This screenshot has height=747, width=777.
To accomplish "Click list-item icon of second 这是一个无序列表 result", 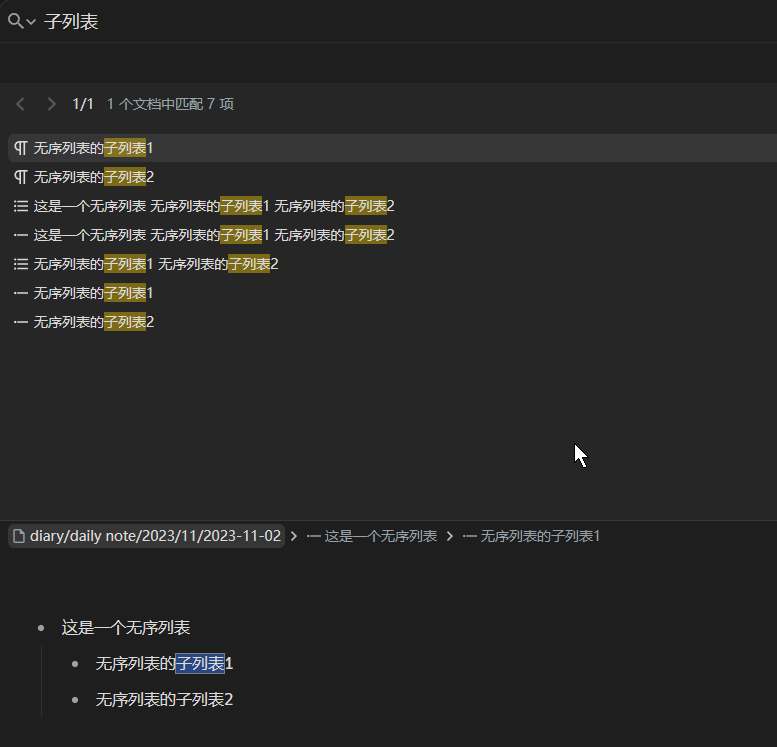I will pyautogui.click(x=20, y=235).
